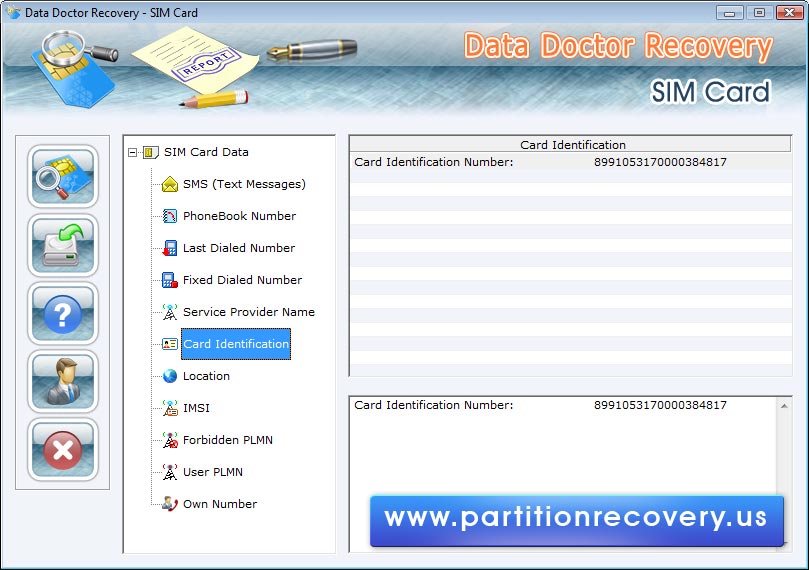
Task: Click the About user profile button
Action: coord(62,382)
